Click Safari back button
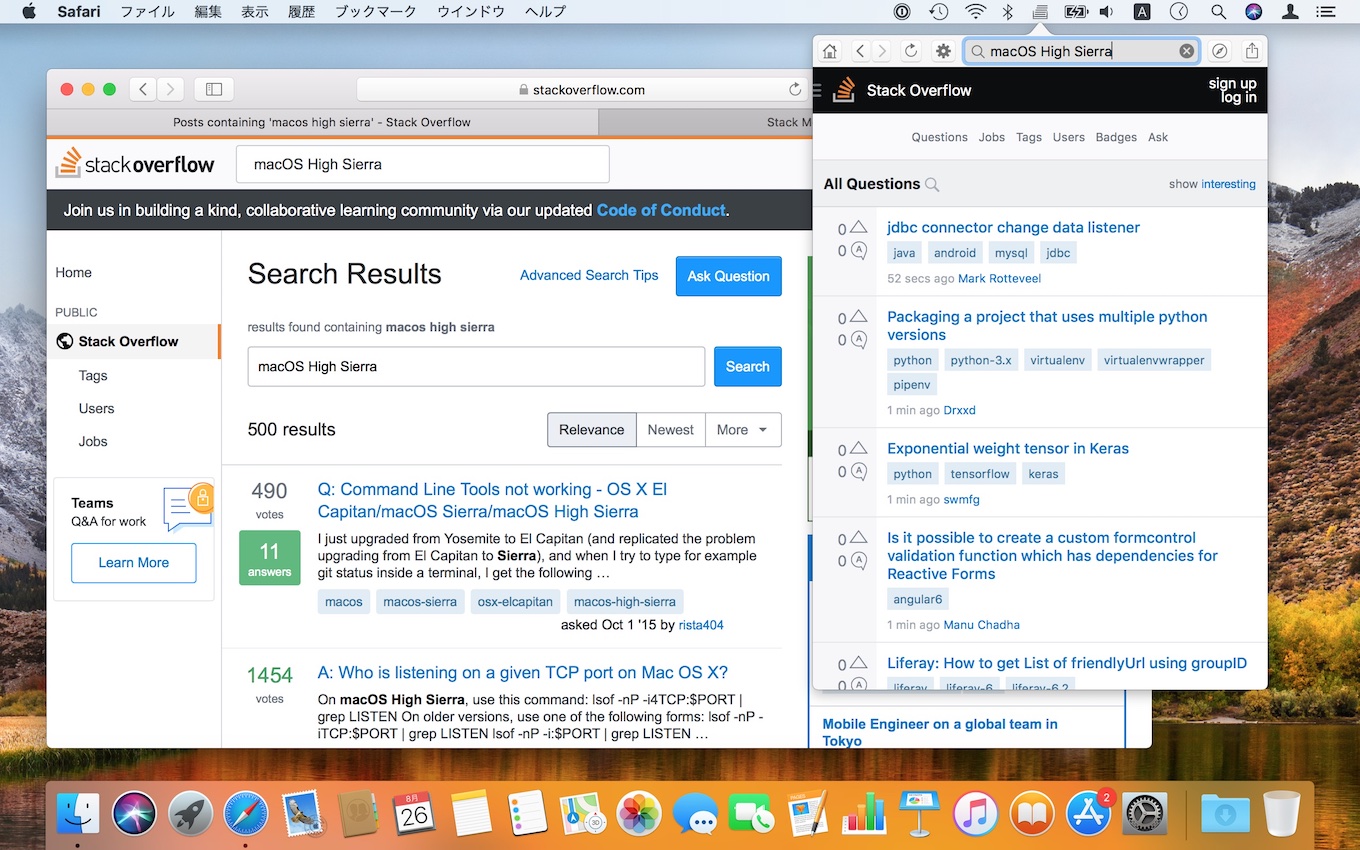The width and height of the screenshot is (1360, 850). click(143, 89)
